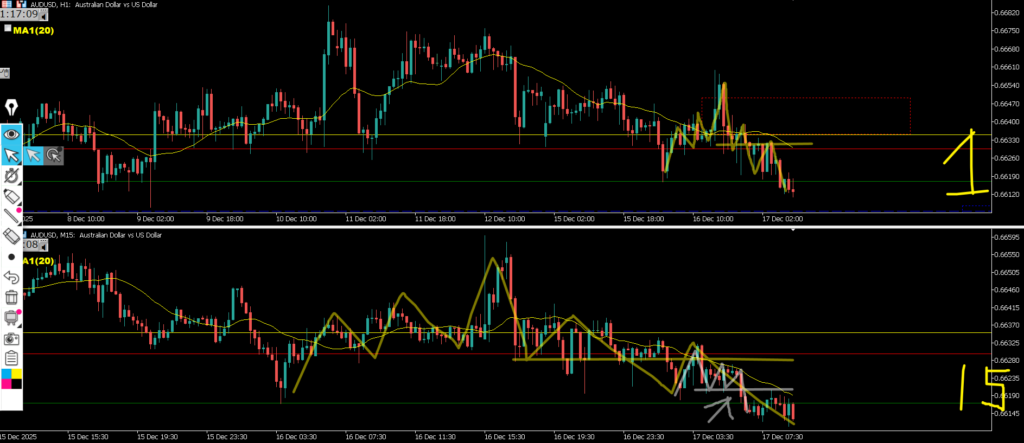
Task: Select the straight line drawing tool
Action: pyautogui.click(x=12, y=215)
